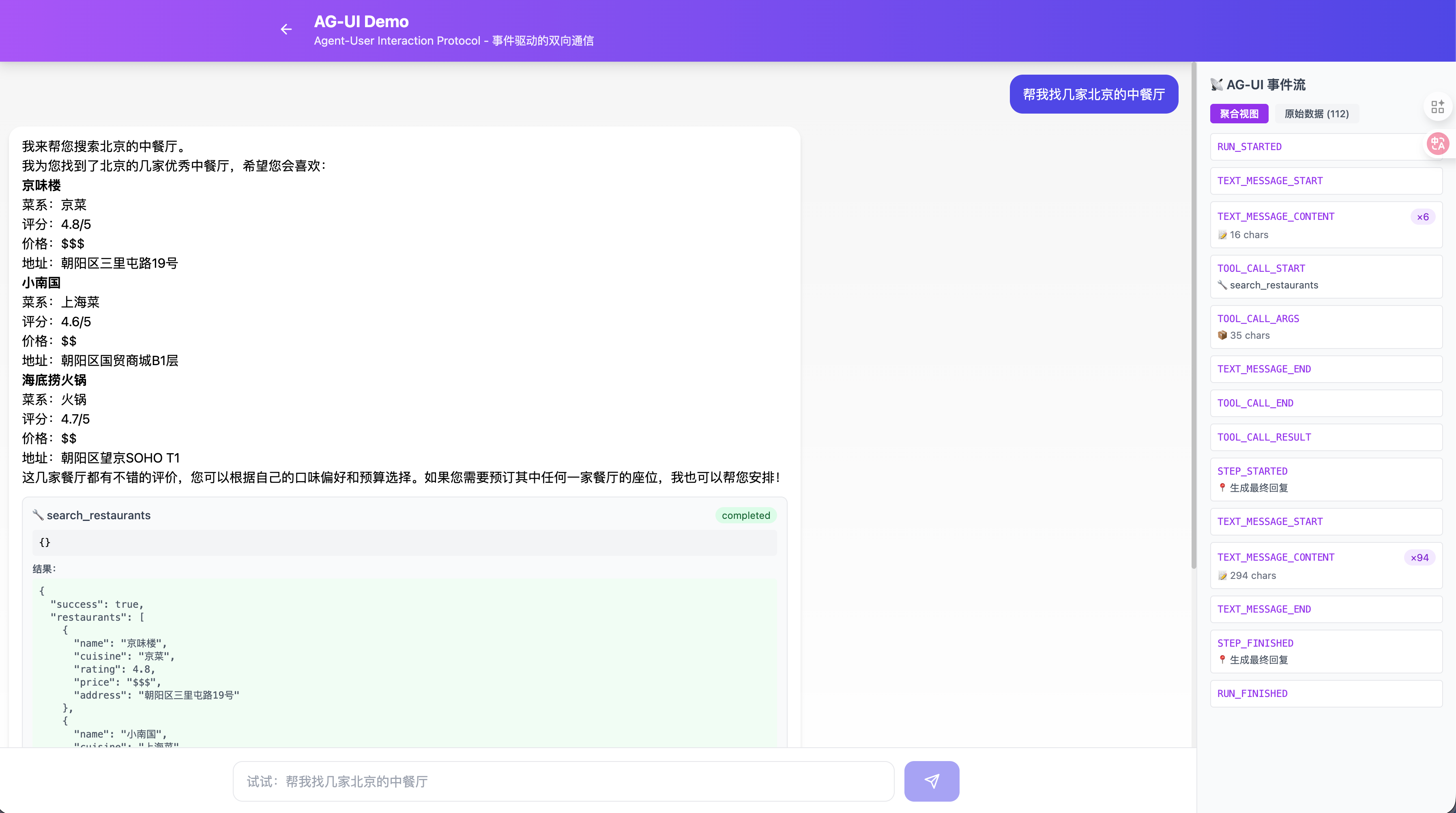Open the grid-plus floating widget icon
Screen dimensions: 1456x813
point(1438,106)
